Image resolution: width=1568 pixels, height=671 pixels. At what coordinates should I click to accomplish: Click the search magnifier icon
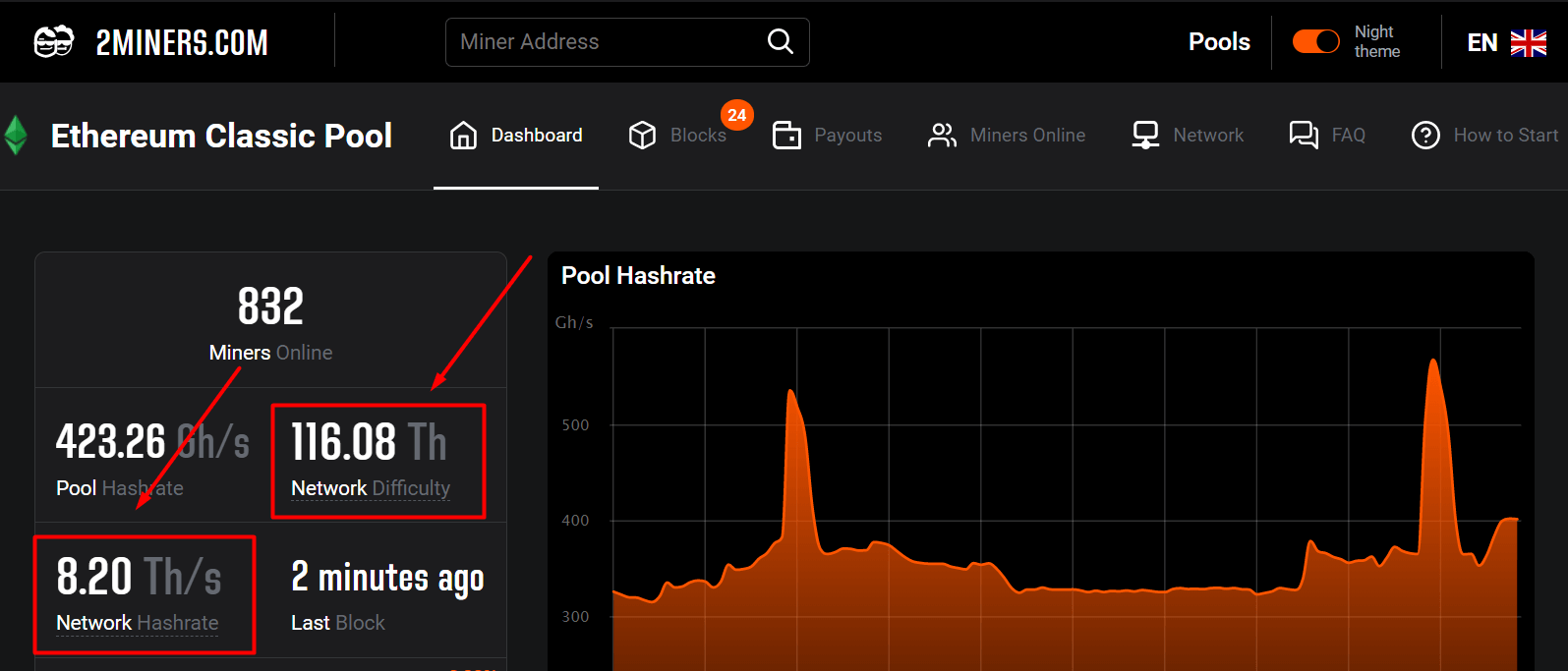coord(780,41)
